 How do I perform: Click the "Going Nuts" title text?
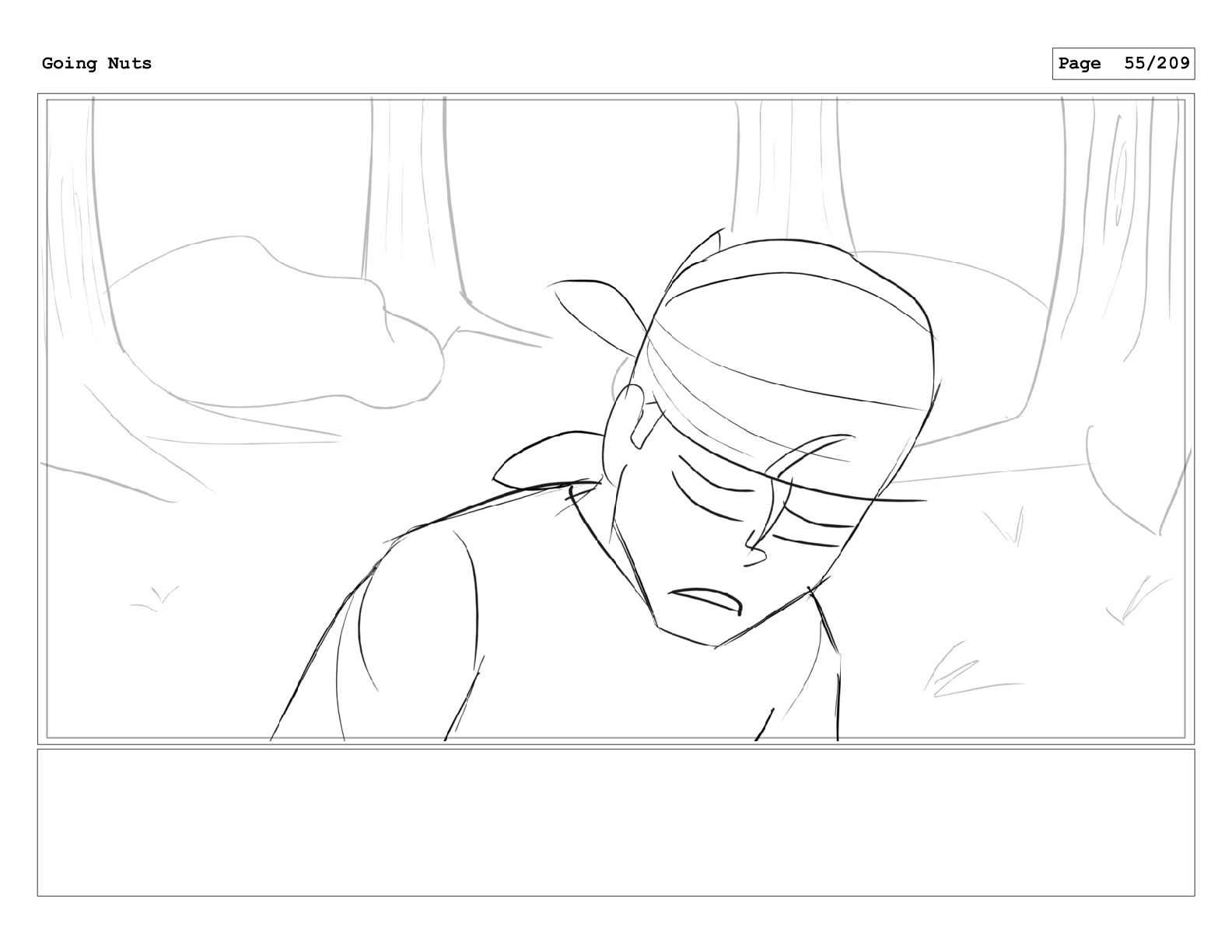point(96,63)
